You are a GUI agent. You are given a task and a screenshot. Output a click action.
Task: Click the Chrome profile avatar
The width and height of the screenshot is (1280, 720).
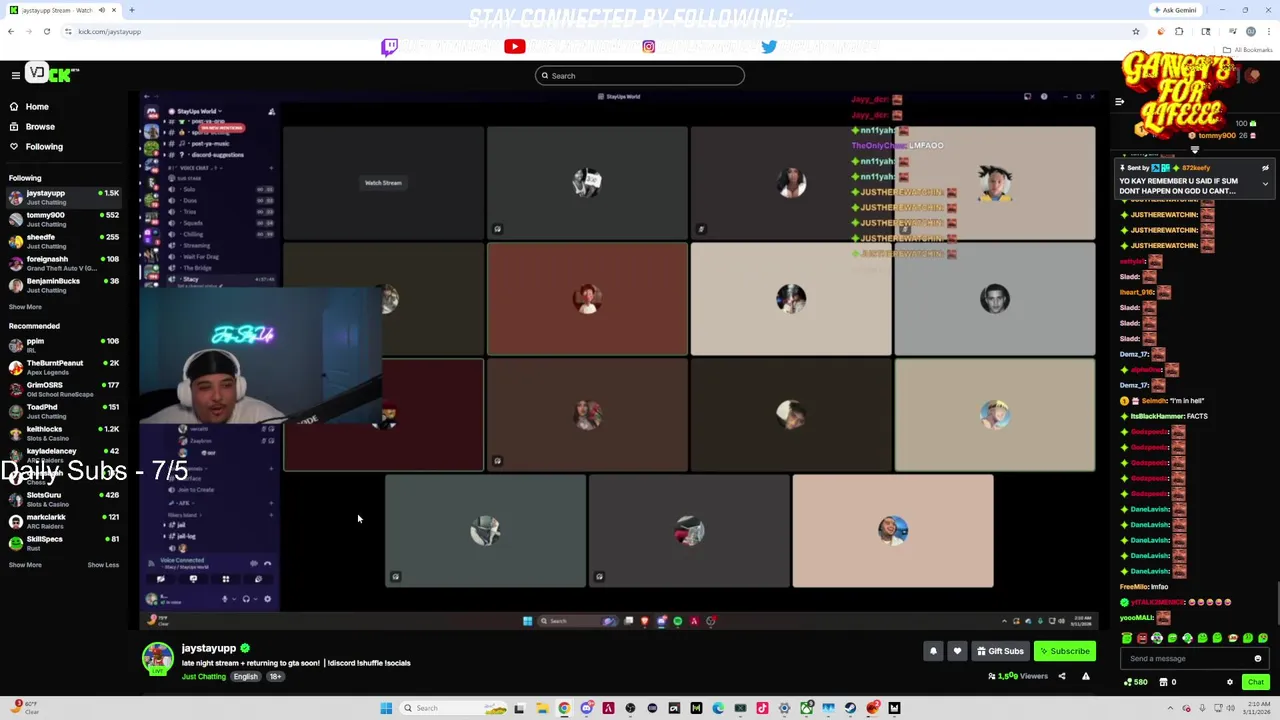click(1251, 31)
